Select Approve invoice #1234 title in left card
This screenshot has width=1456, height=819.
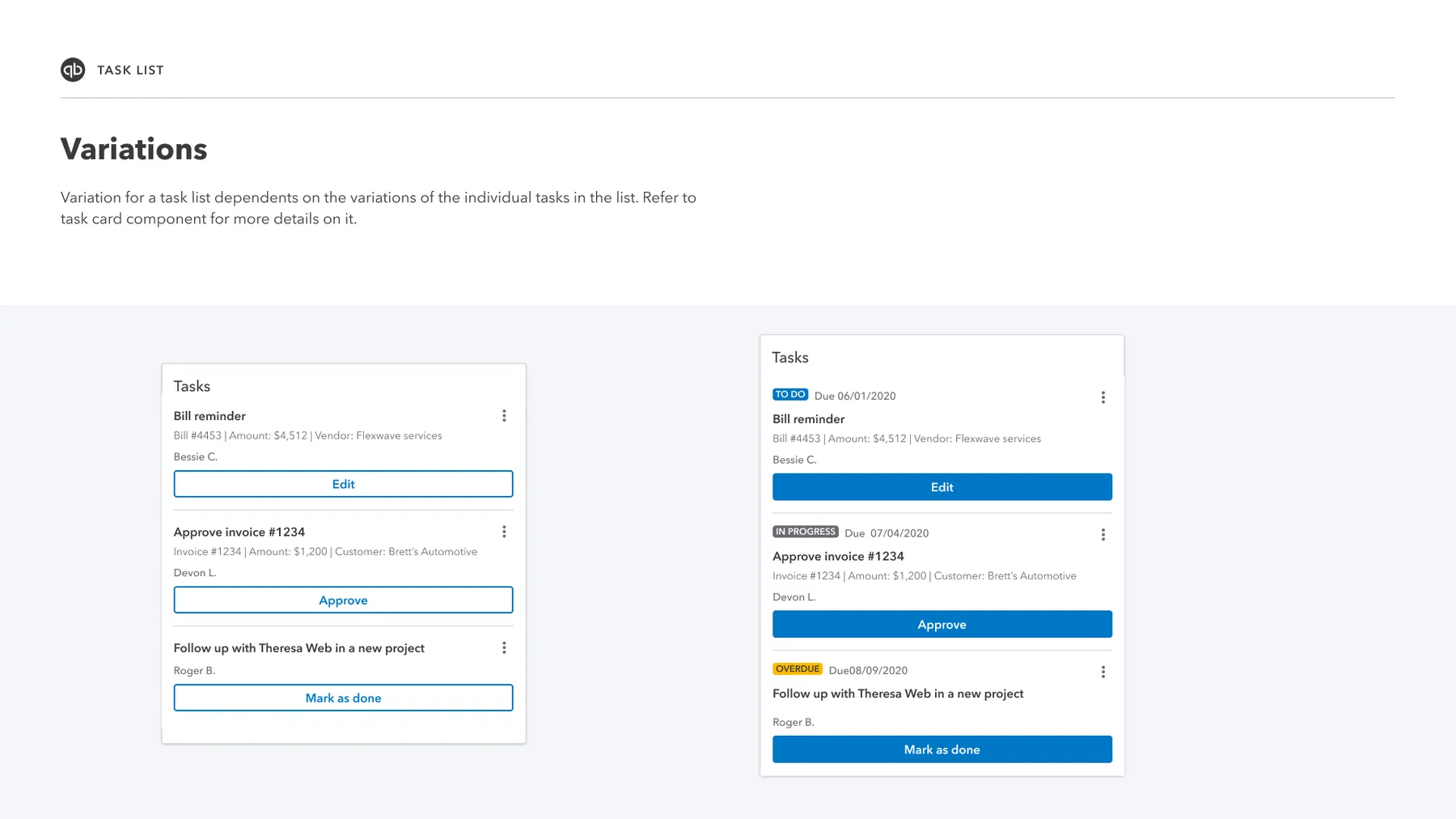pyautogui.click(x=239, y=532)
